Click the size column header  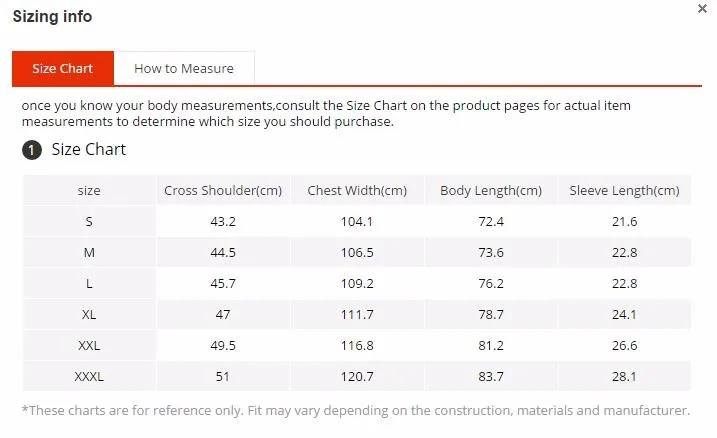tap(89, 191)
